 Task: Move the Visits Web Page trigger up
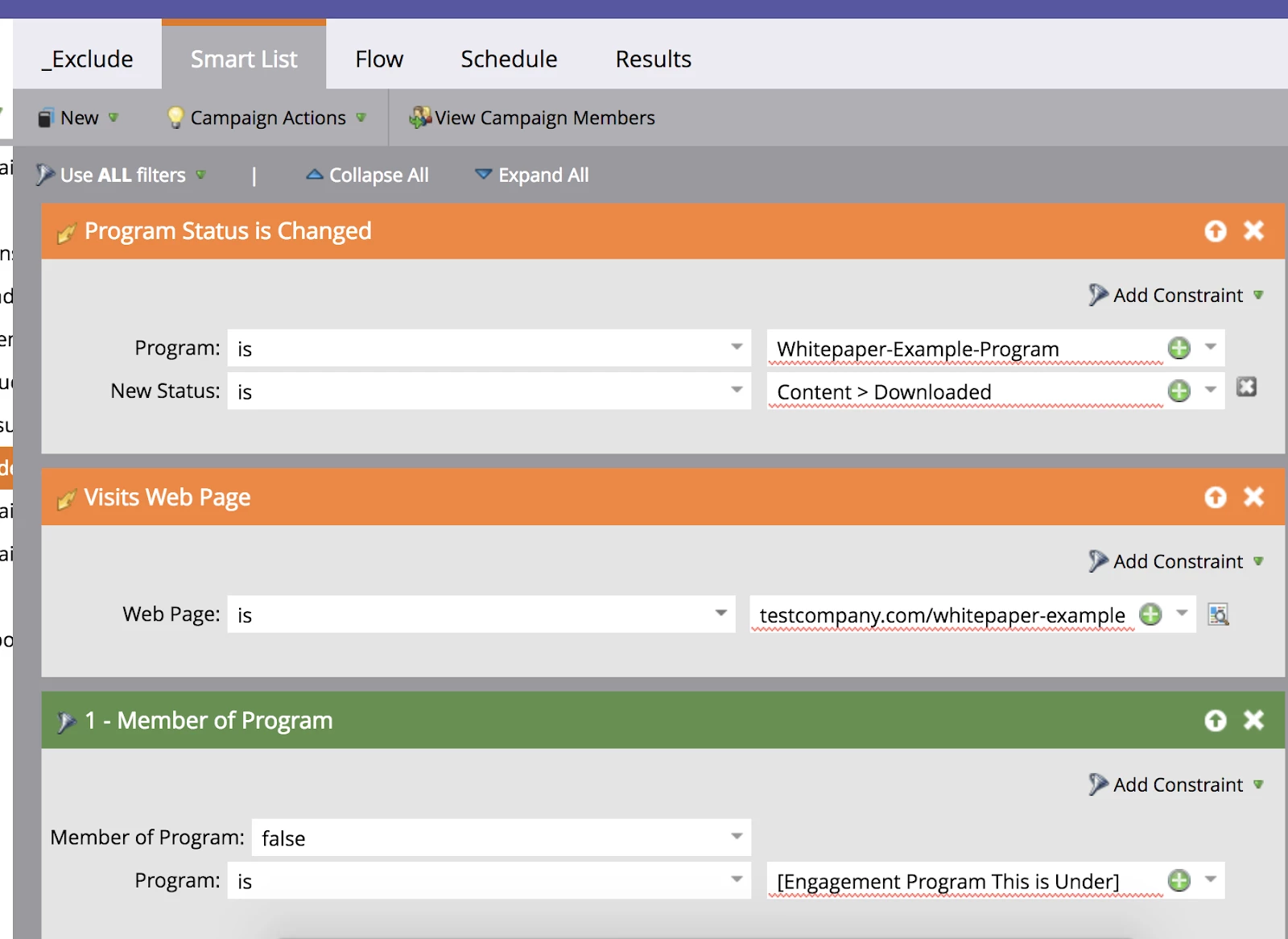[x=1216, y=498]
